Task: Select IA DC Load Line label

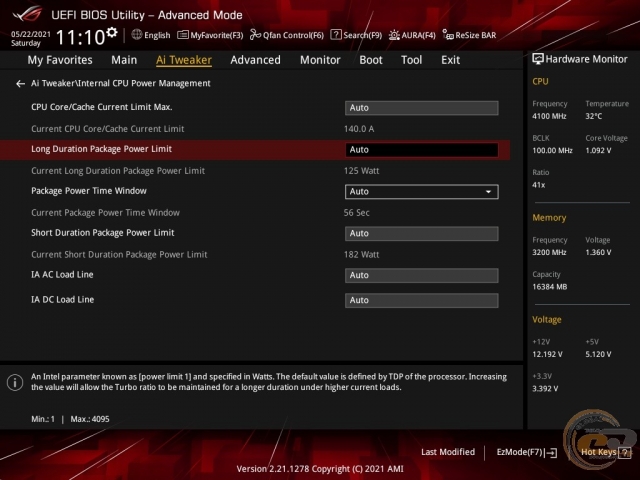Action: point(62,300)
